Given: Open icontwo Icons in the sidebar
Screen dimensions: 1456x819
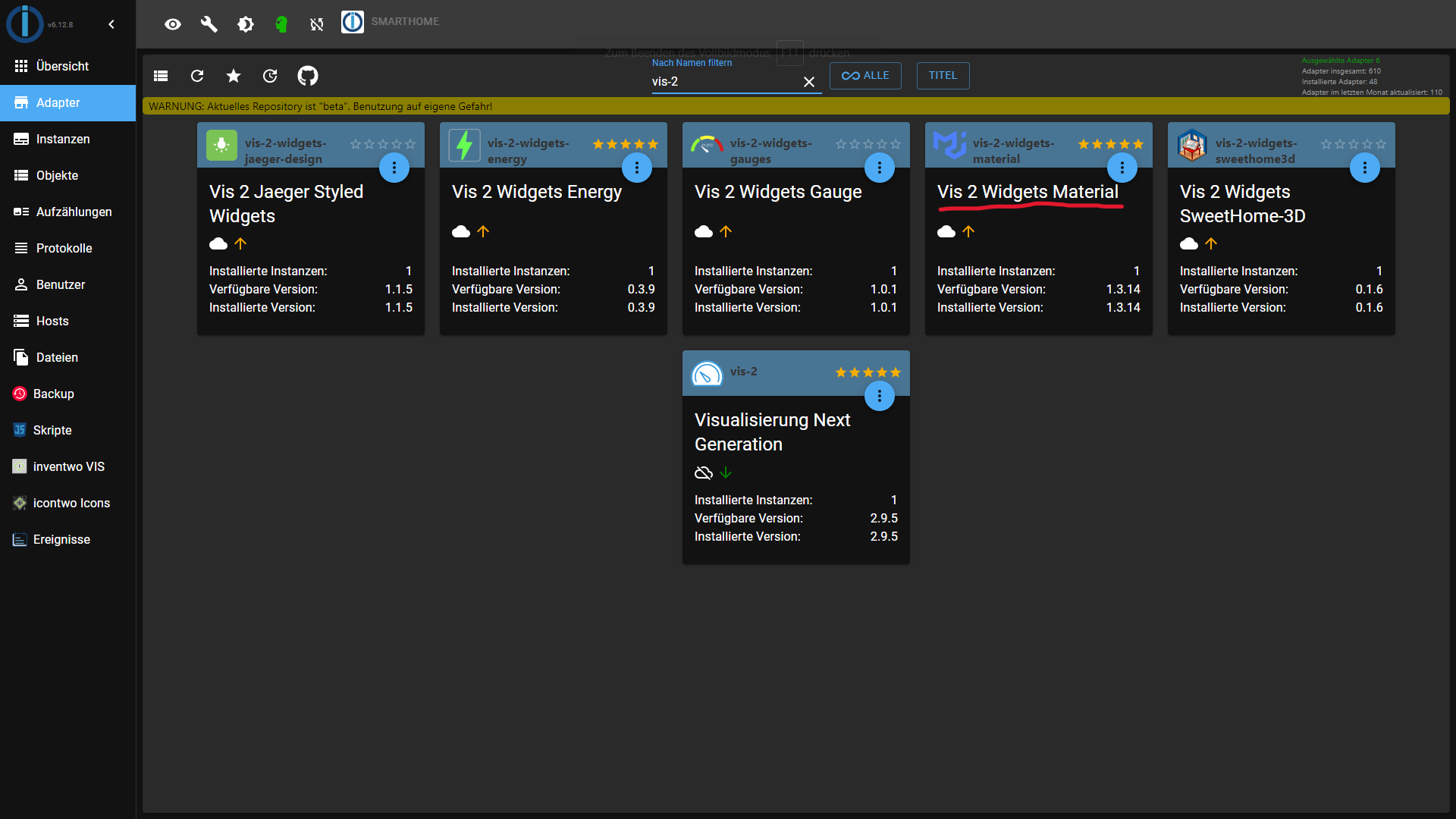Looking at the screenshot, I should (x=68, y=504).
